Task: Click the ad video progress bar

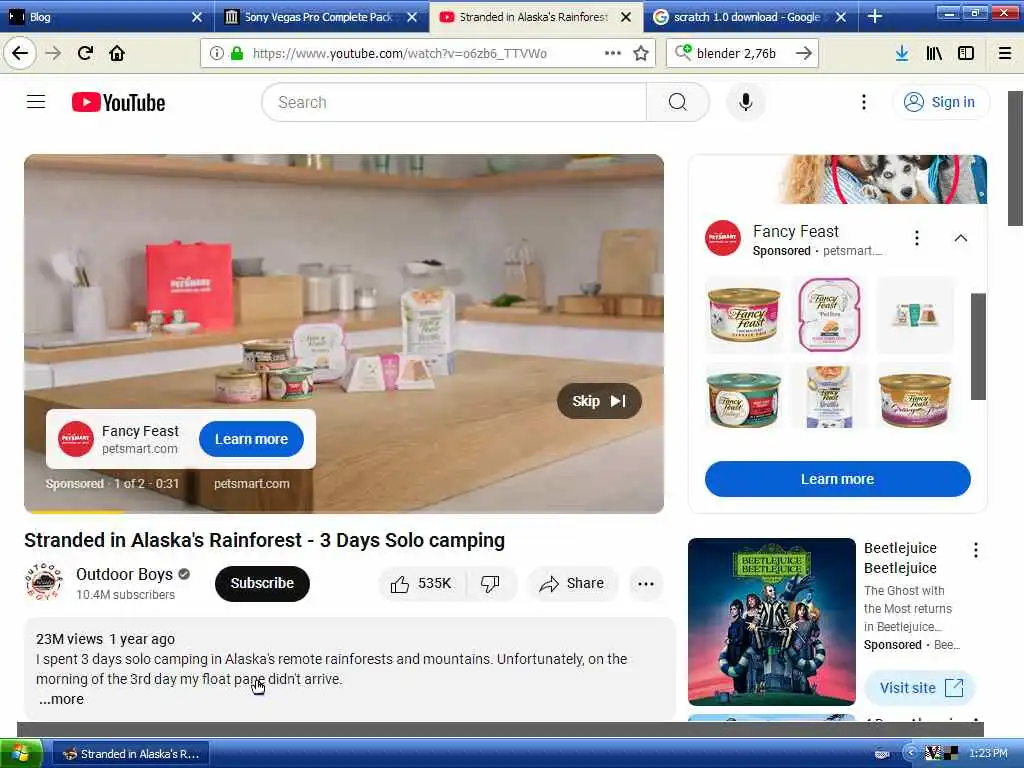Action: pos(344,511)
